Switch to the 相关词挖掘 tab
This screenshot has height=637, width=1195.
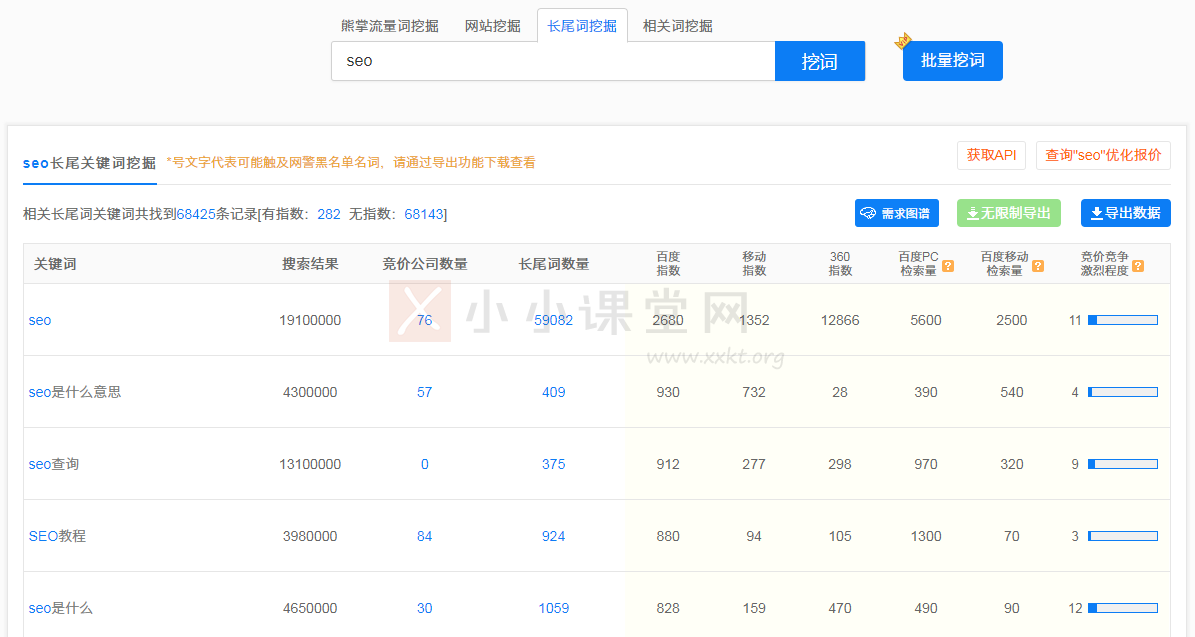click(678, 26)
